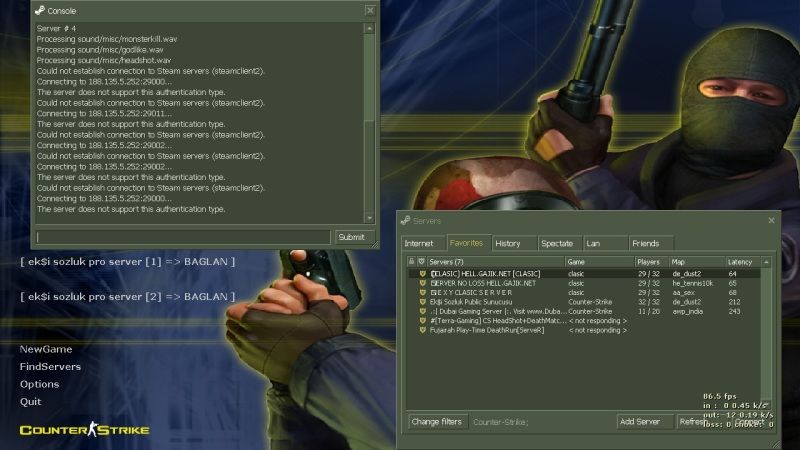
Task: Close the Console window
Action: coord(370,10)
